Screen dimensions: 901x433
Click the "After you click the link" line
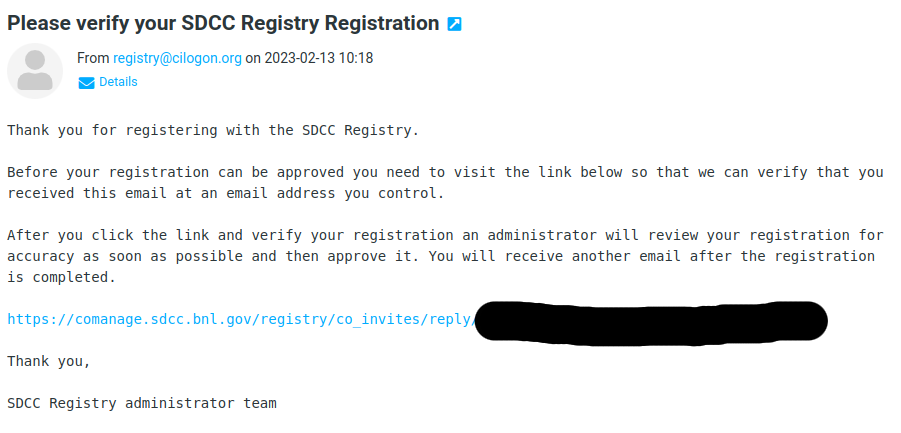445,235
